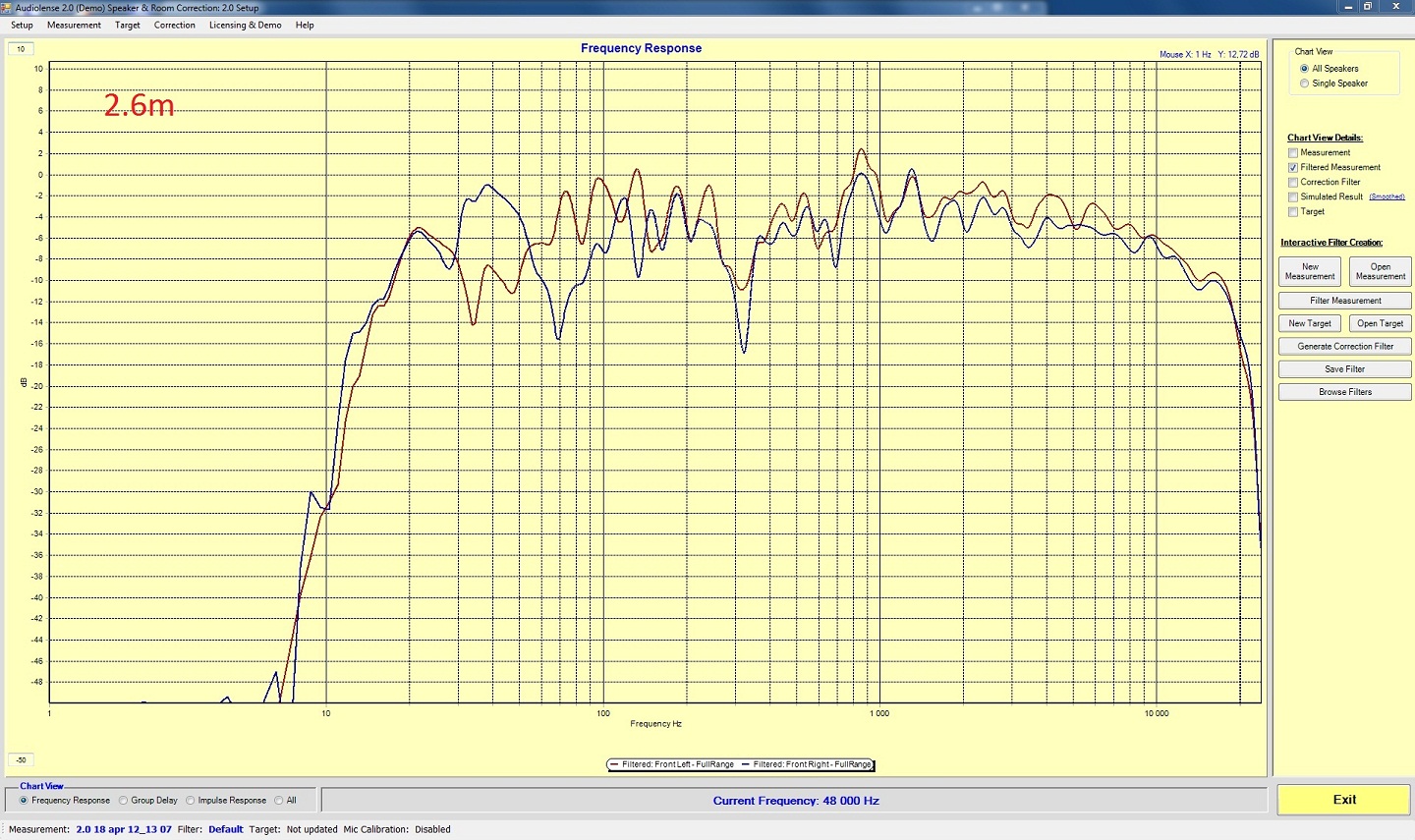Click the lower dB limit field showing -50
1415x840 pixels.
(x=21, y=759)
